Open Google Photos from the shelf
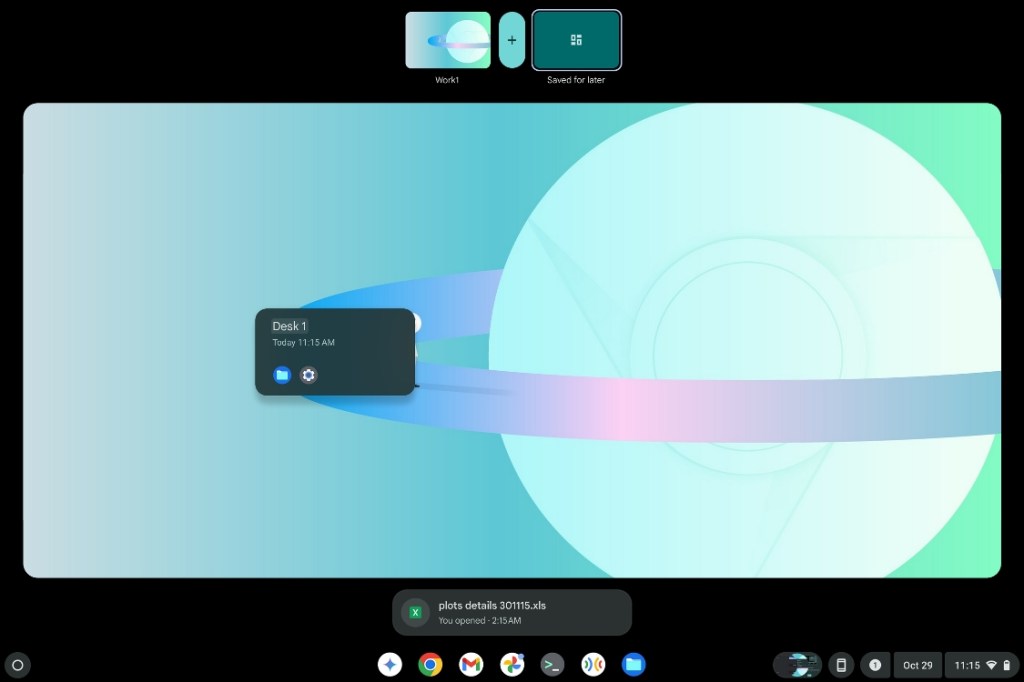 (512, 665)
